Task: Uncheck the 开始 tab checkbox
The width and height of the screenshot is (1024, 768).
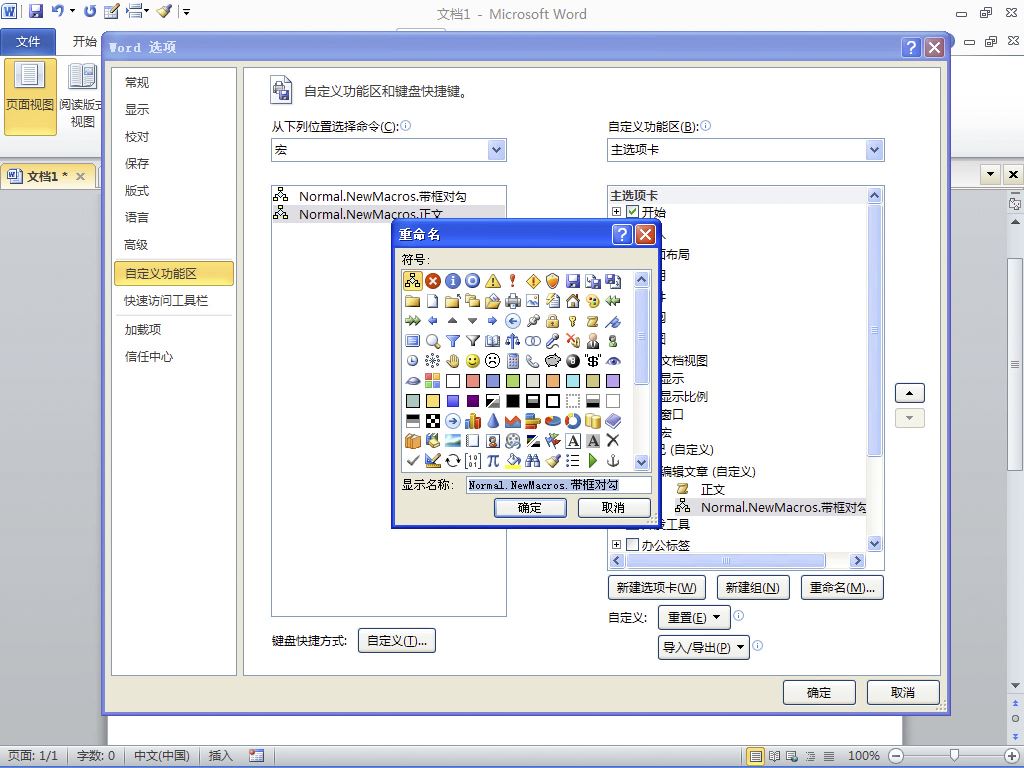Action: [632, 212]
